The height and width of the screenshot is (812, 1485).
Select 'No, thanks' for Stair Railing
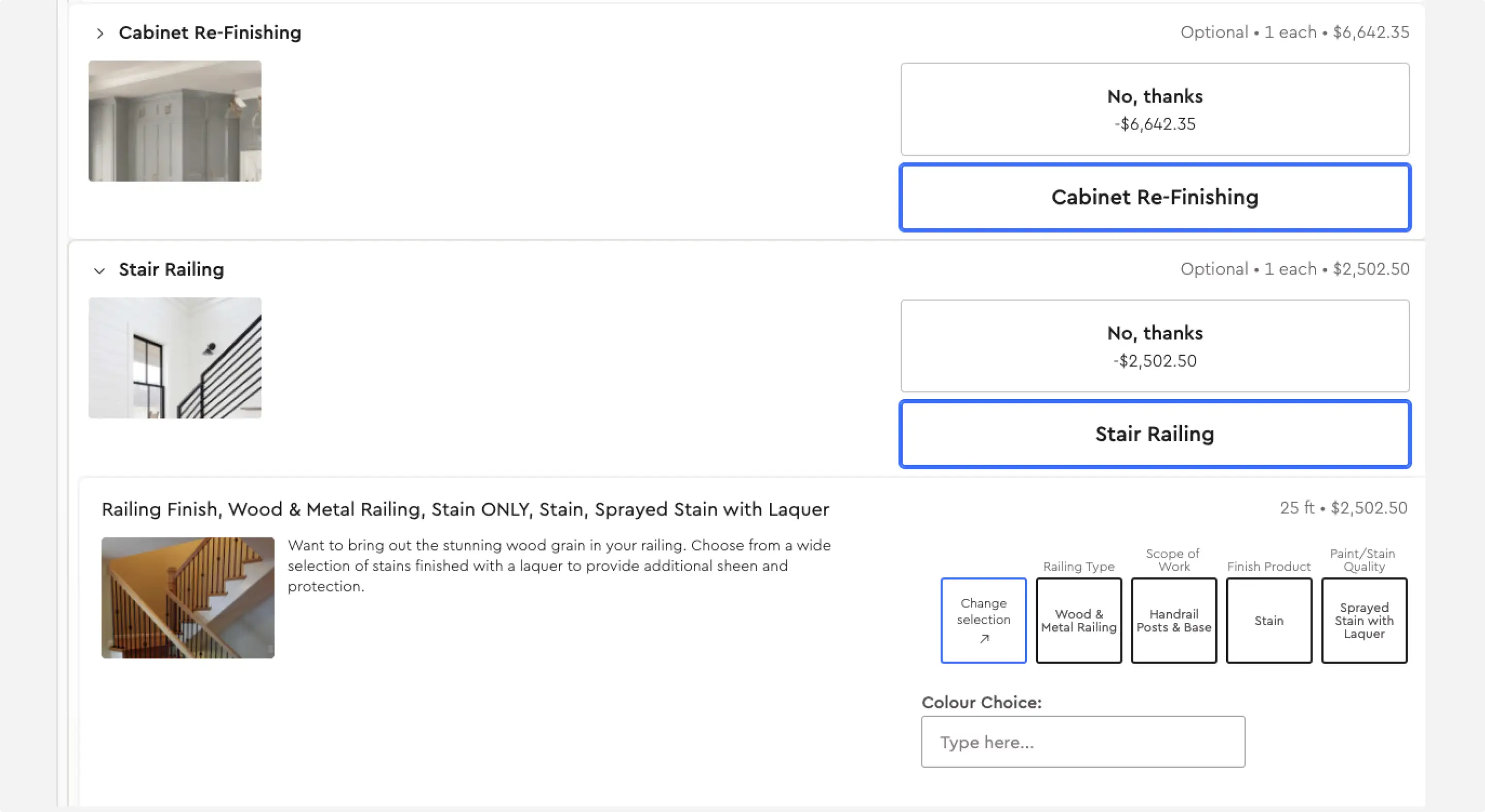click(x=1154, y=346)
